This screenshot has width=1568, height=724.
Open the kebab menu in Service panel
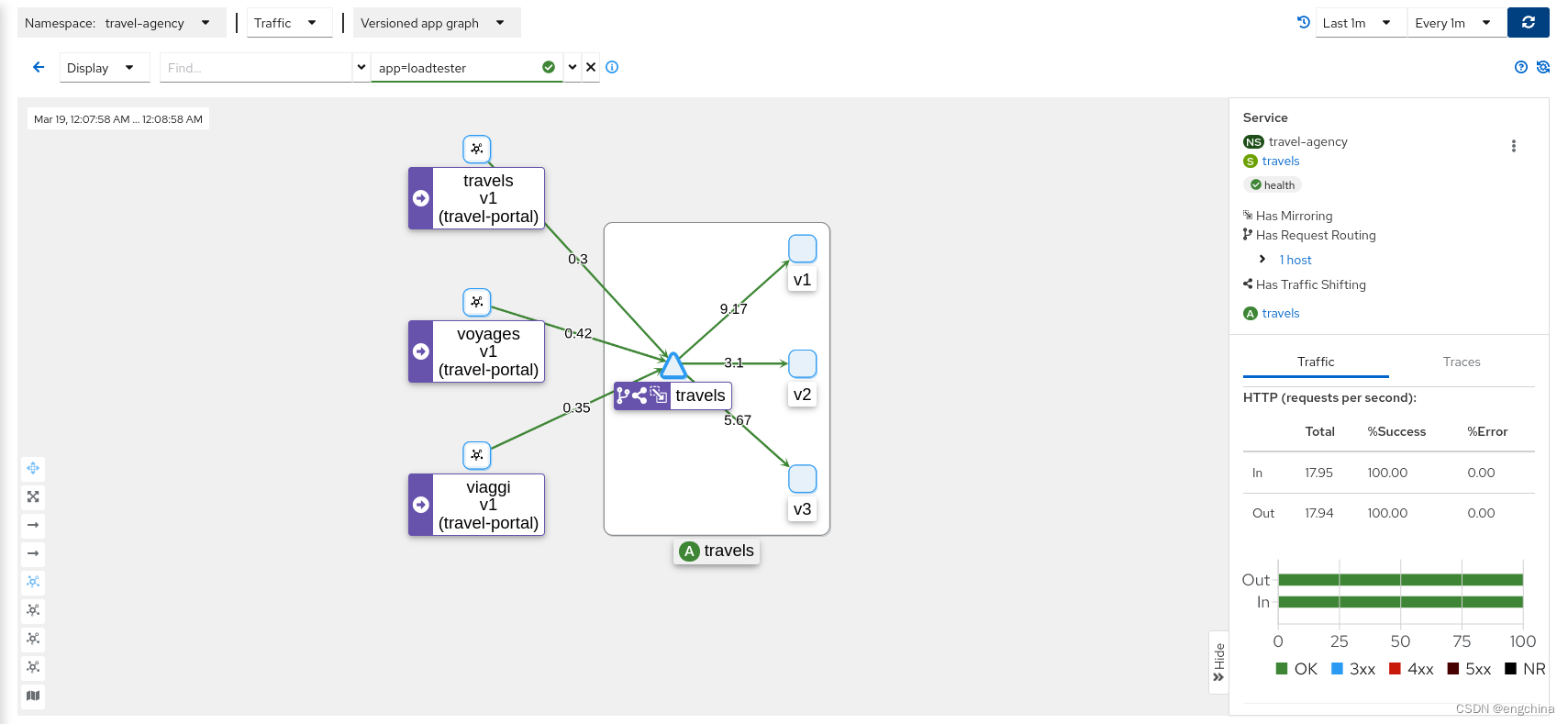click(1513, 146)
